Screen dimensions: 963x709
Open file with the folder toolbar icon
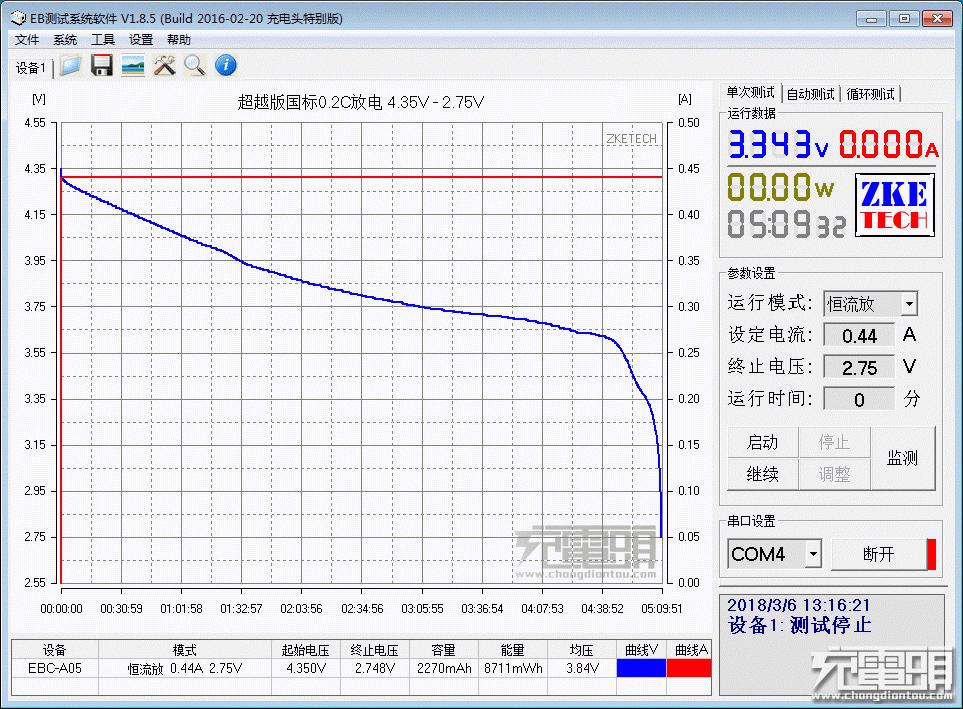point(71,65)
